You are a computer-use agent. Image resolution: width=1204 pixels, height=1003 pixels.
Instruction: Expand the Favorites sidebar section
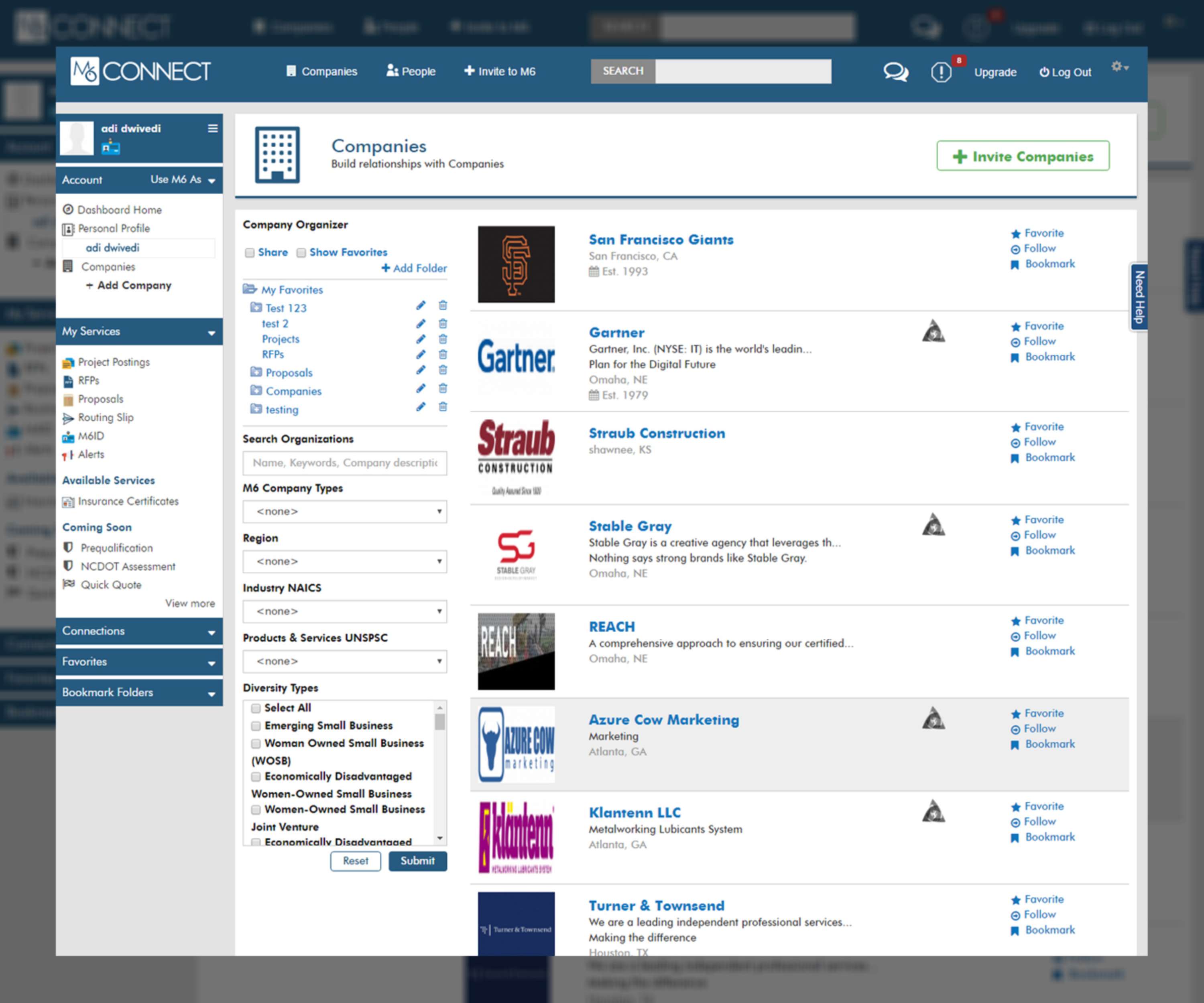point(139,662)
